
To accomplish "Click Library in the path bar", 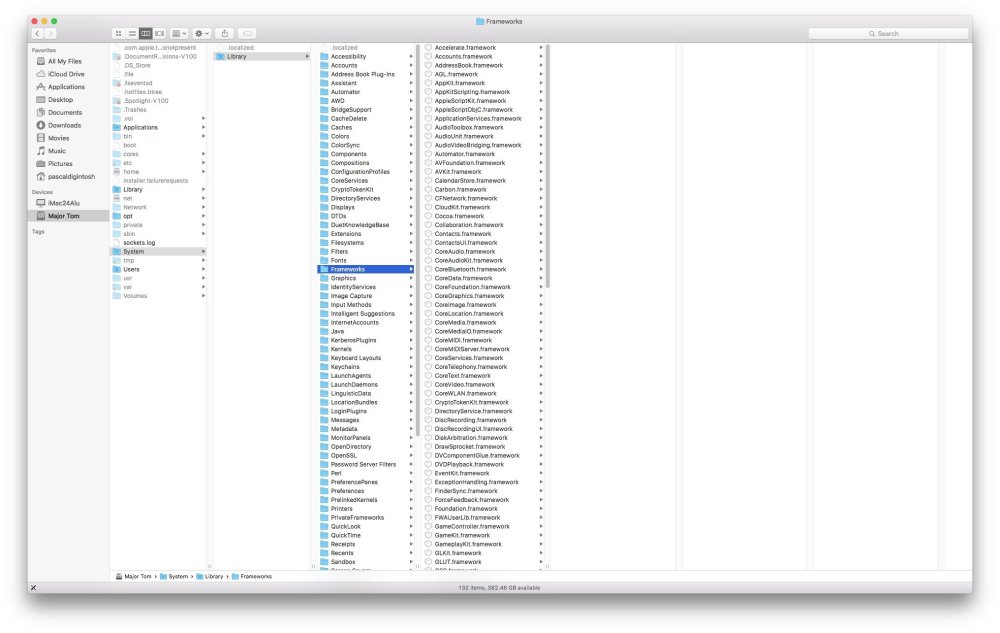I will pyautogui.click(x=210, y=576).
